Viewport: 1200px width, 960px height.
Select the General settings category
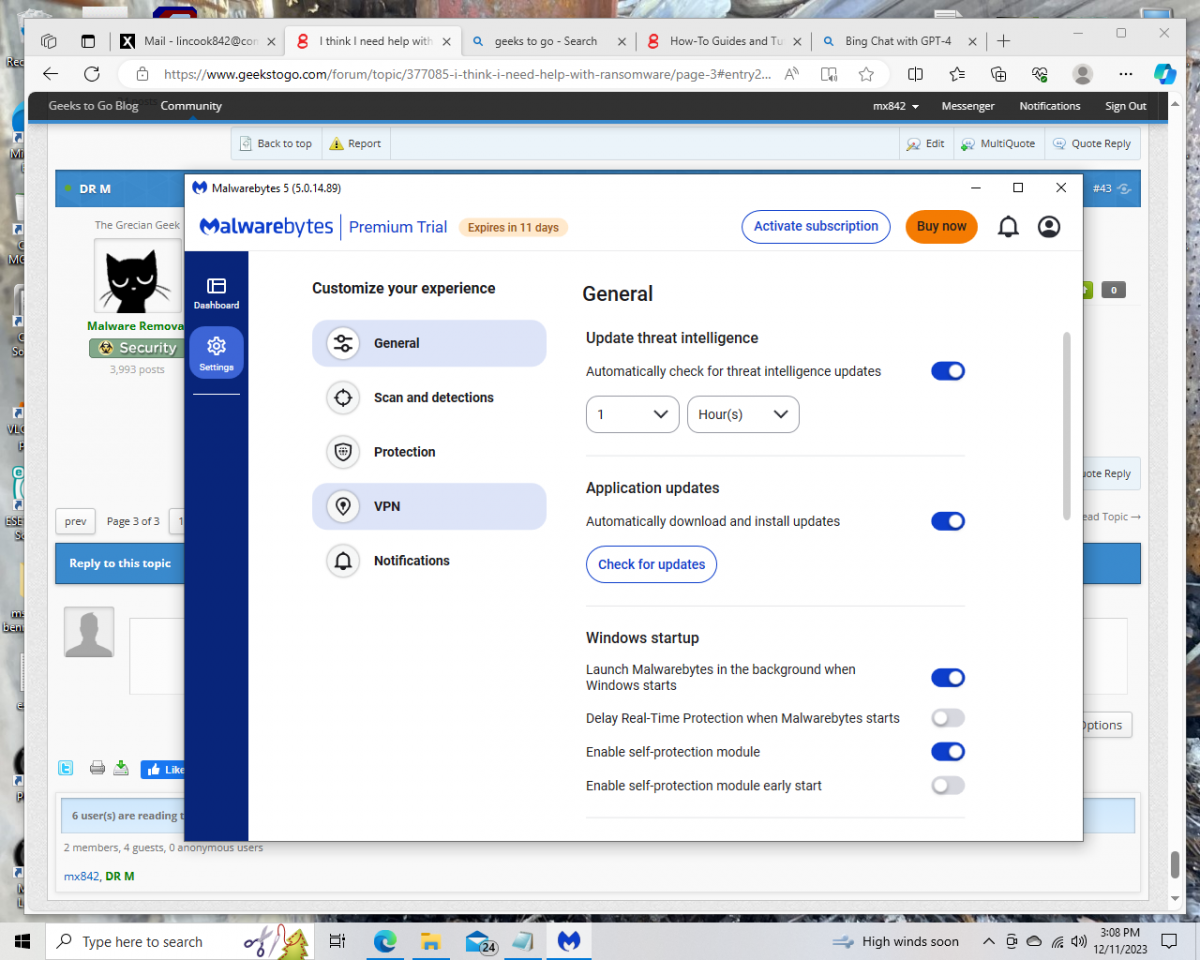pyautogui.click(x=429, y=343)
